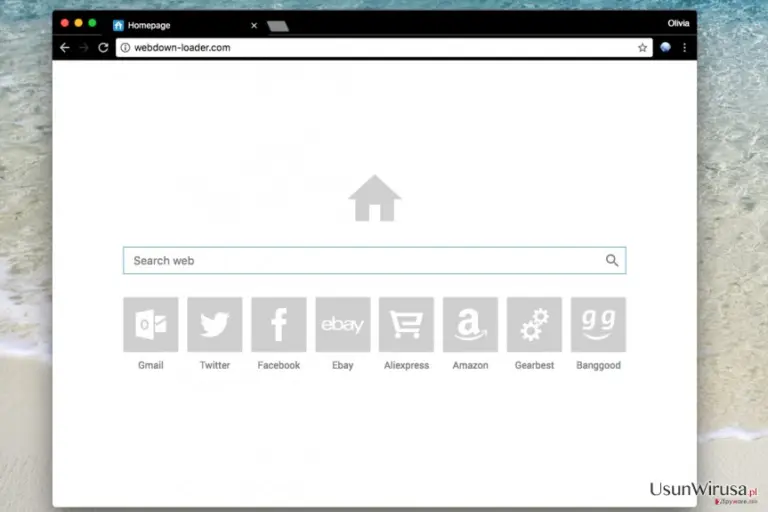The width and height of the screenshot is (768, 512).
Task: Close the Homepage tab
Action: 254,25
